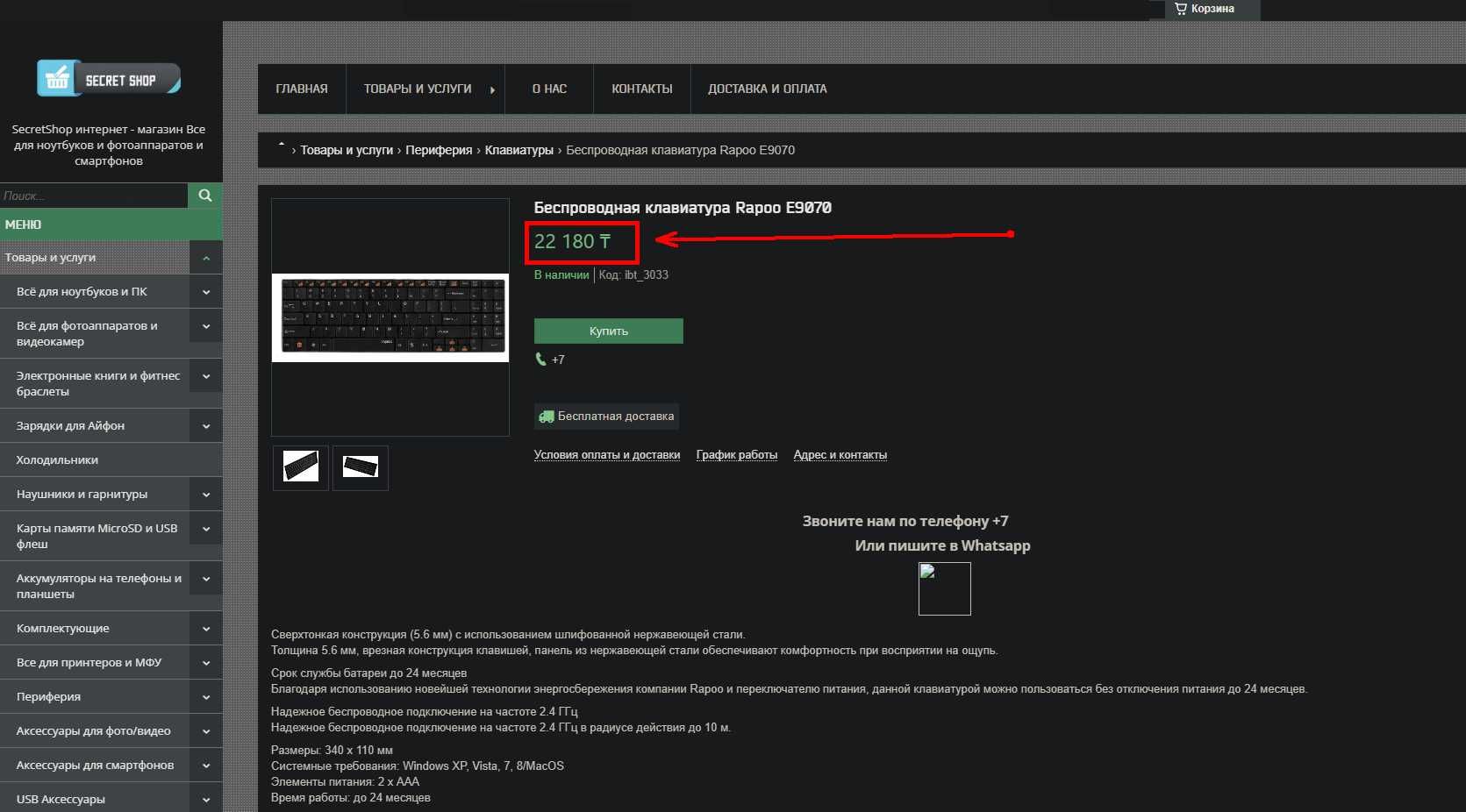Open Комплектующие category
The image size is (1466, 812).
62,629
